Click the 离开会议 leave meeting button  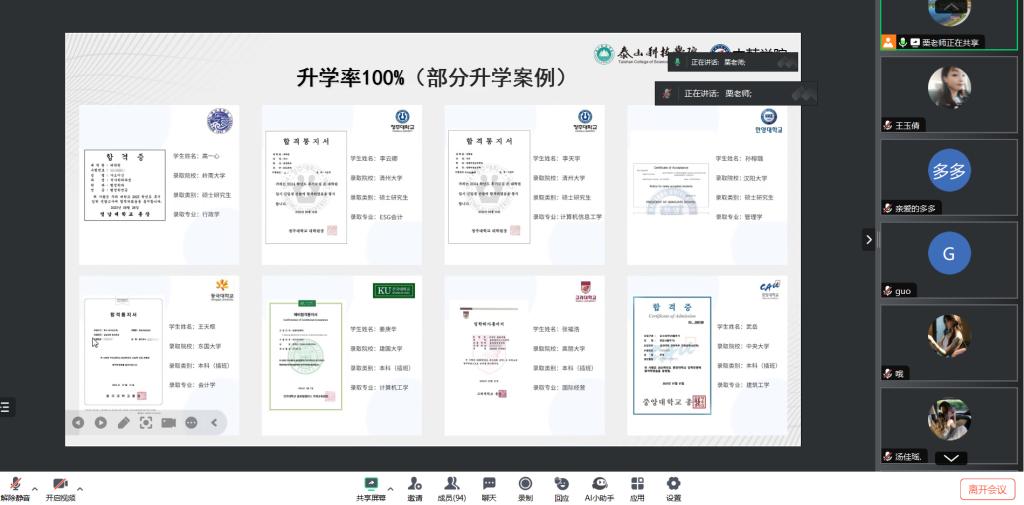coord(987,489)
